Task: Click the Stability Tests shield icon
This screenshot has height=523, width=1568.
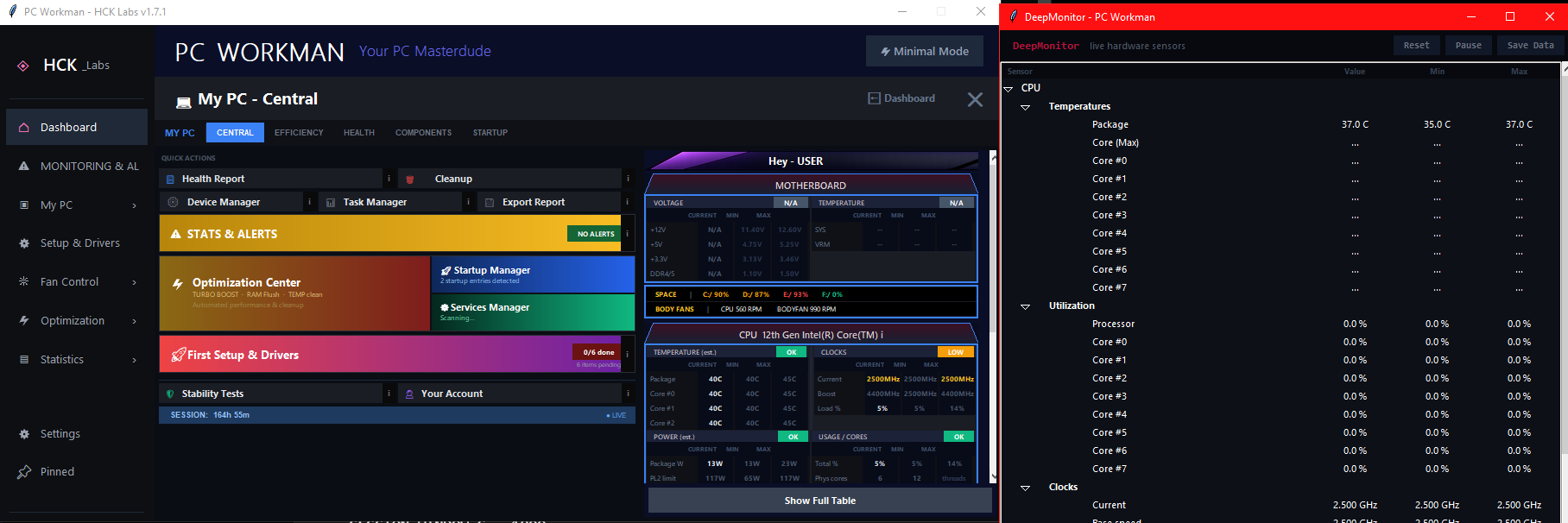Action: tap(170, 394)
